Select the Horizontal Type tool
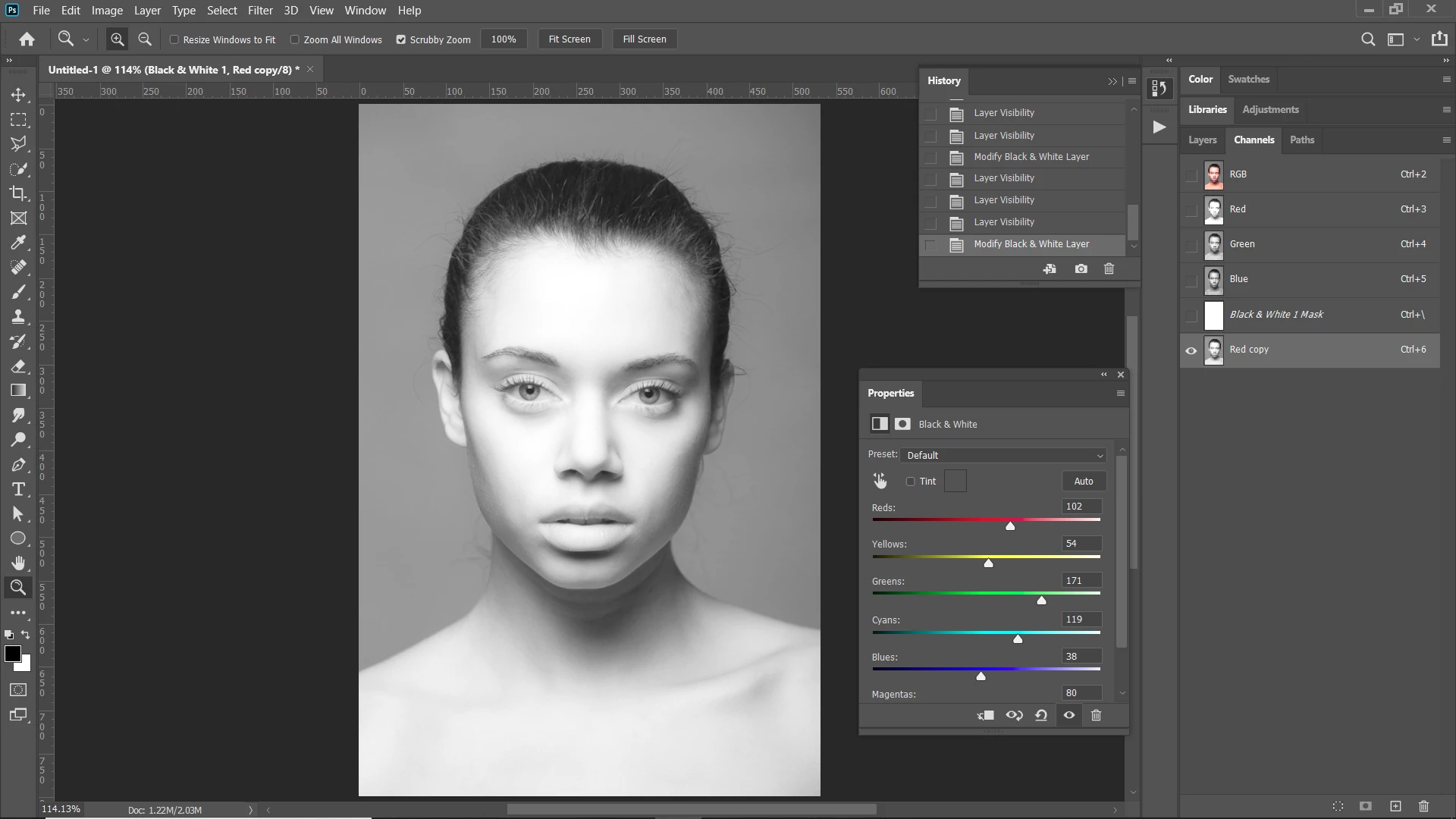 pos(18,489)
